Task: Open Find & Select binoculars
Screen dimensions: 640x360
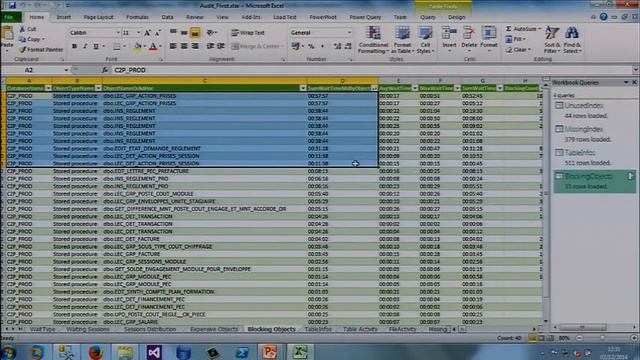Action: click(x=572, y=40)
